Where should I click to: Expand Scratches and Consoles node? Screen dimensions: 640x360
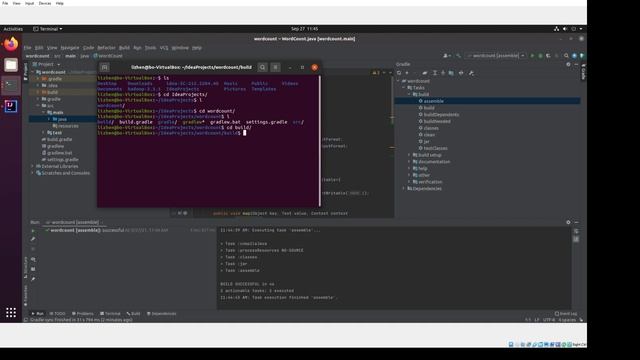tap(33, 173)
